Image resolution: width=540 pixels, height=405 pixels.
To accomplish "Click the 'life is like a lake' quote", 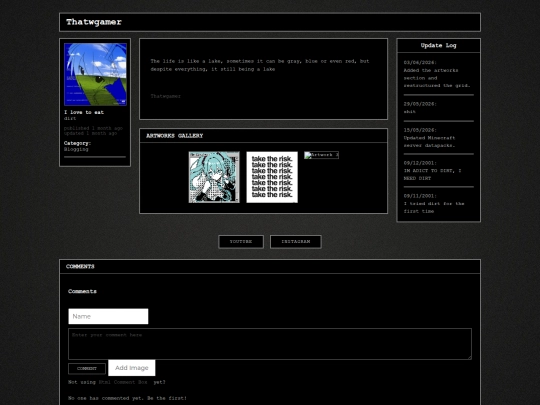I will coord(260,65).
